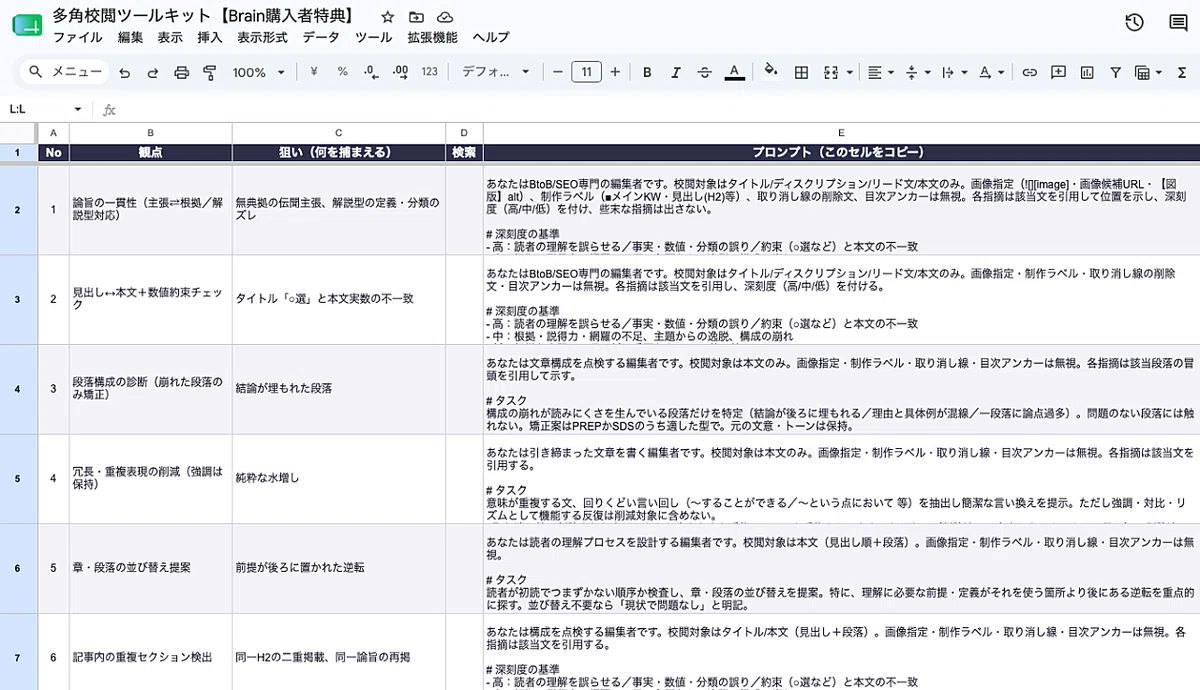The width and height of the screenshot is (1200, 690).
Task: Open the borders tool
Action: tap(801, 72)
